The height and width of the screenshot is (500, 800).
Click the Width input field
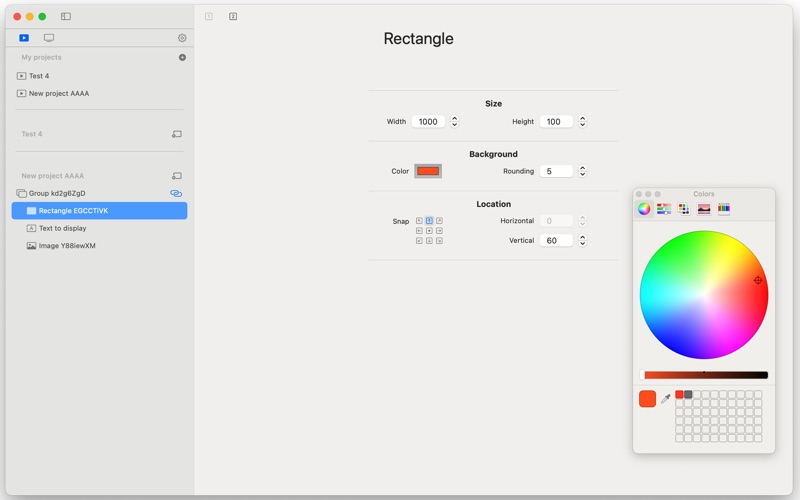(429, 121)
